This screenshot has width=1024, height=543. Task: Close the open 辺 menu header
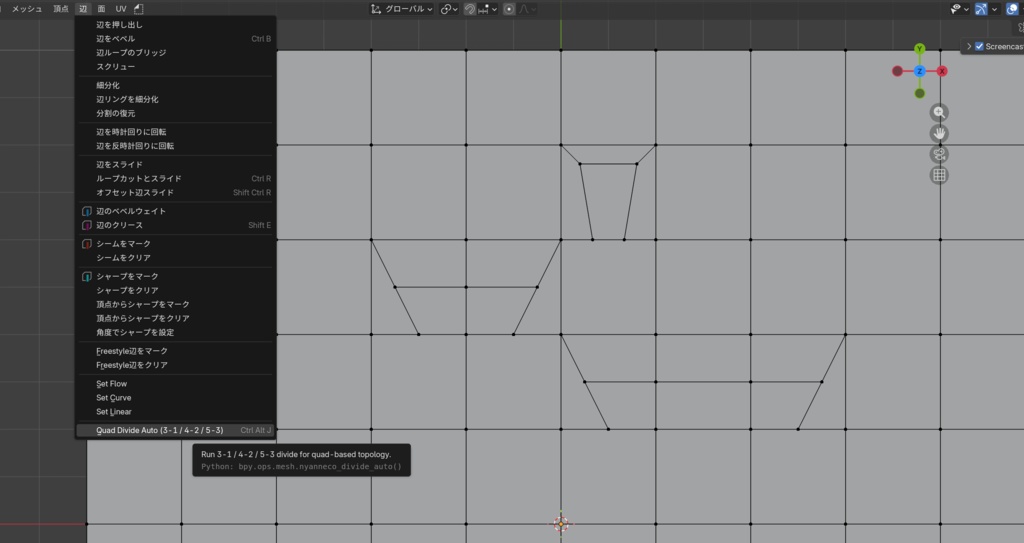[83, 9]
